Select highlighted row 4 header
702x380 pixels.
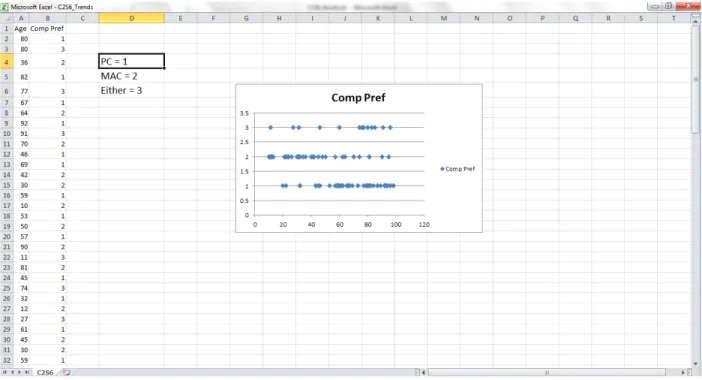(x=6, y=62)
